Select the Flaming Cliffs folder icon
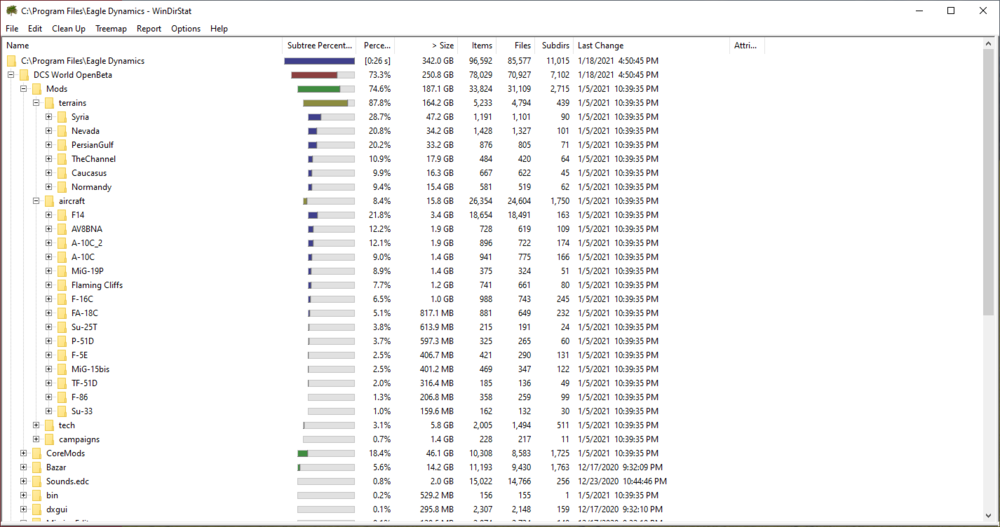The height and width of the screenshot is (527, 1000). pos(62,285)
